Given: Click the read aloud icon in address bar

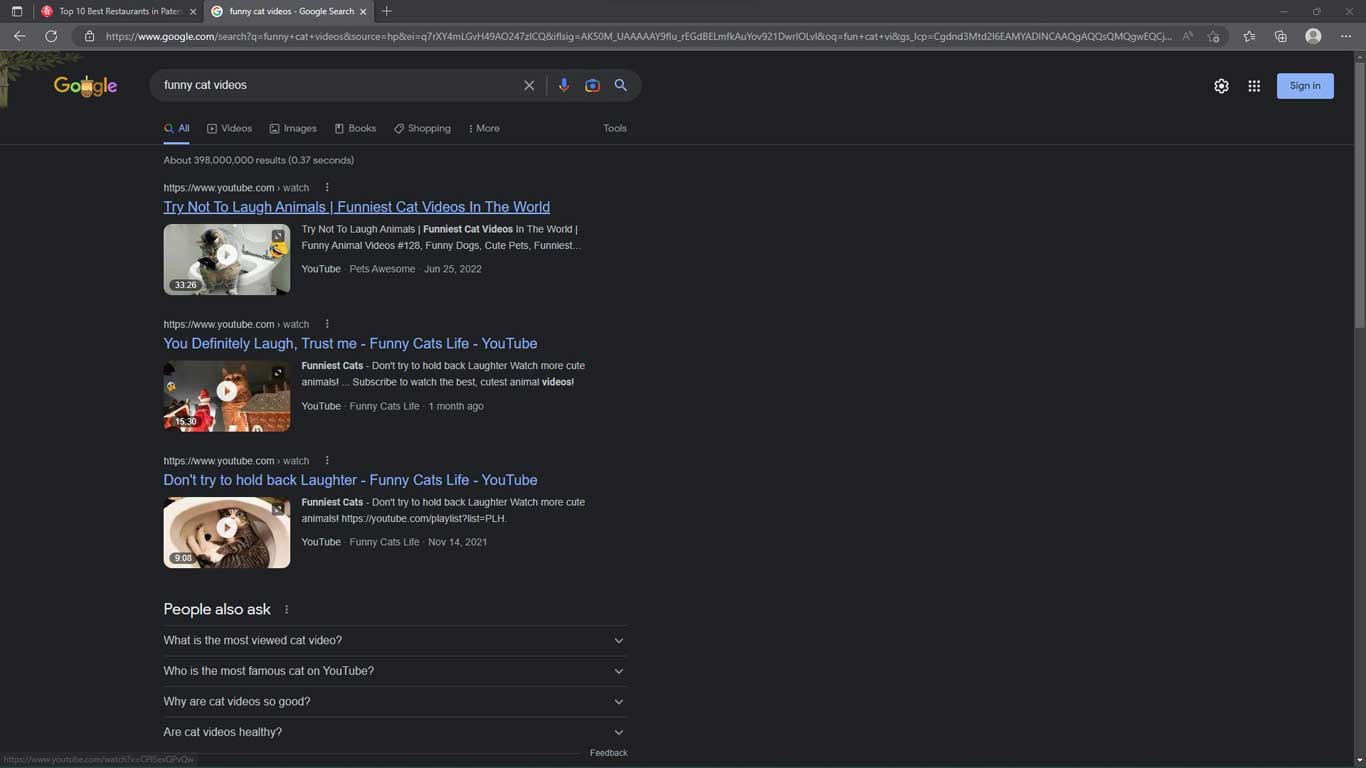Looking at the screenshot, I should coord(1187,36).
